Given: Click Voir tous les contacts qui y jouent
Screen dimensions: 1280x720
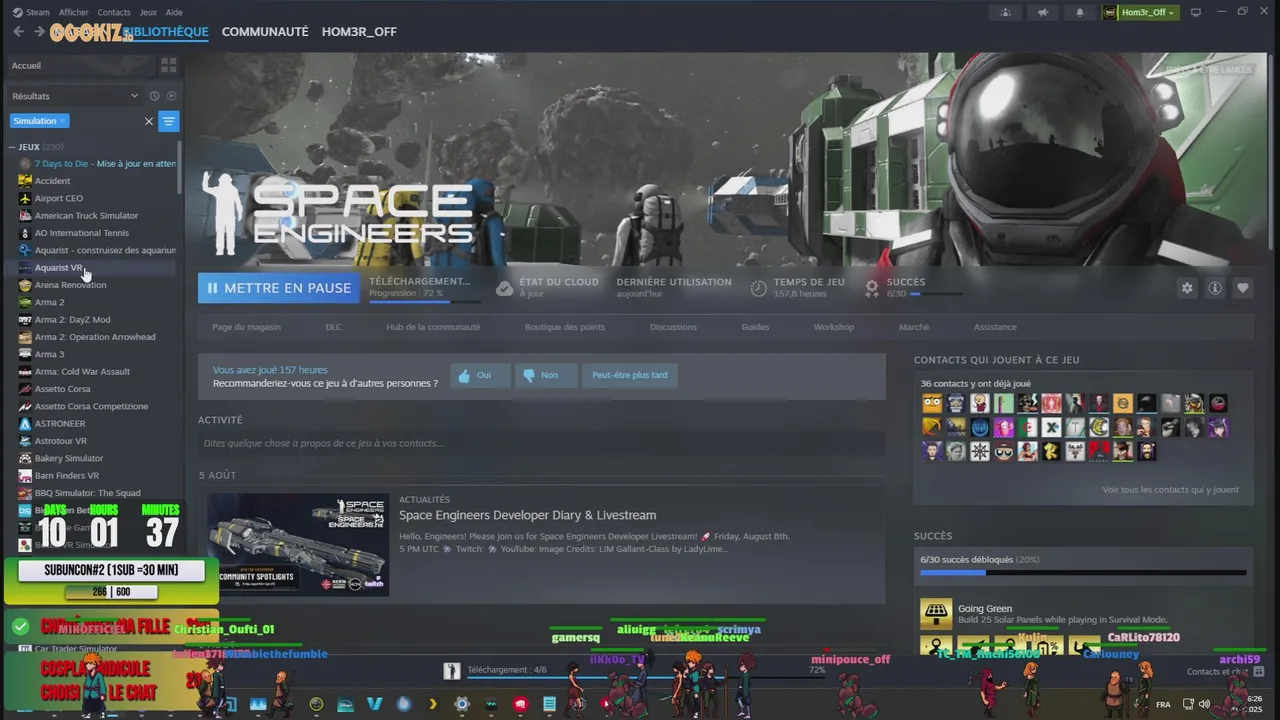Looking at the screenshot, I should click(1170, 490).
